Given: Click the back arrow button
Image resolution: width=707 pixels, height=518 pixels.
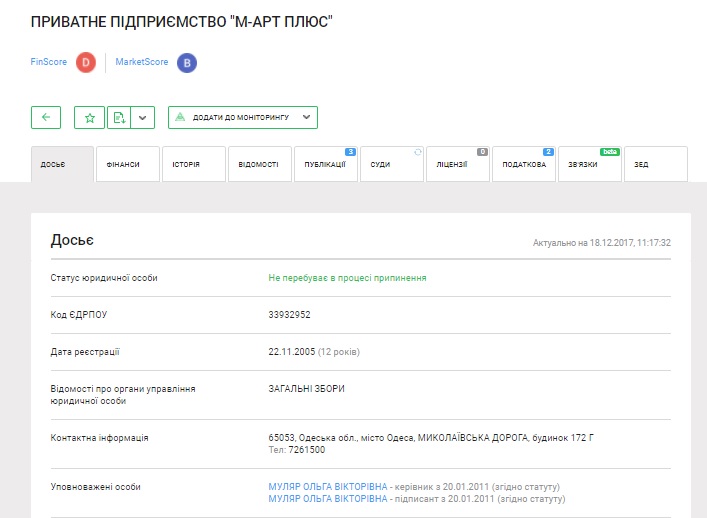Looking at the screenshot, I should click(46, 118).
